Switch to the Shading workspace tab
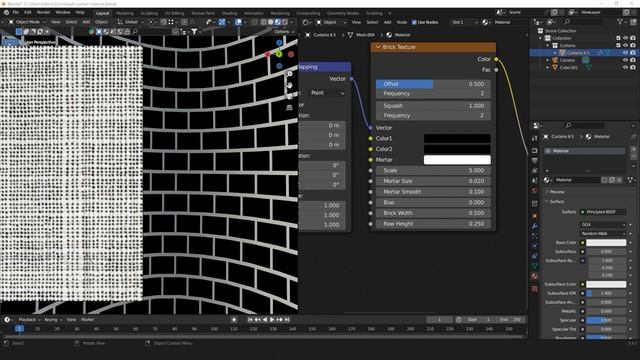Image resolution: width=640 pixels, height=360 pixels. coord(229,13)
